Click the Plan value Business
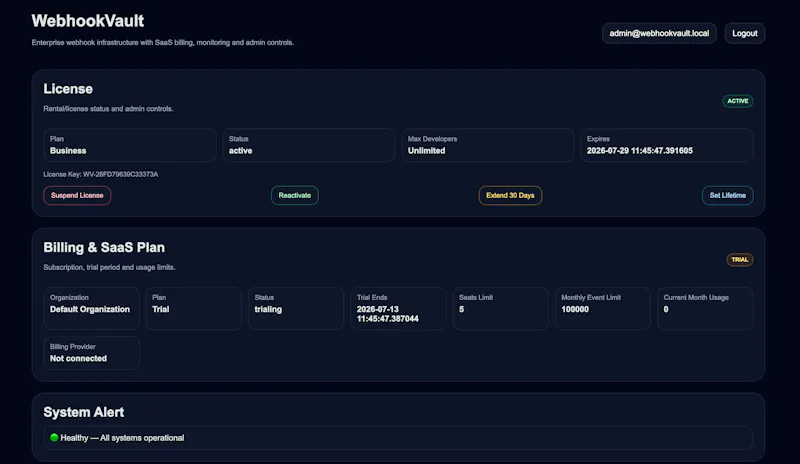Image resolution: width=800 pixels, height=464 pixels. pos(68,151)
